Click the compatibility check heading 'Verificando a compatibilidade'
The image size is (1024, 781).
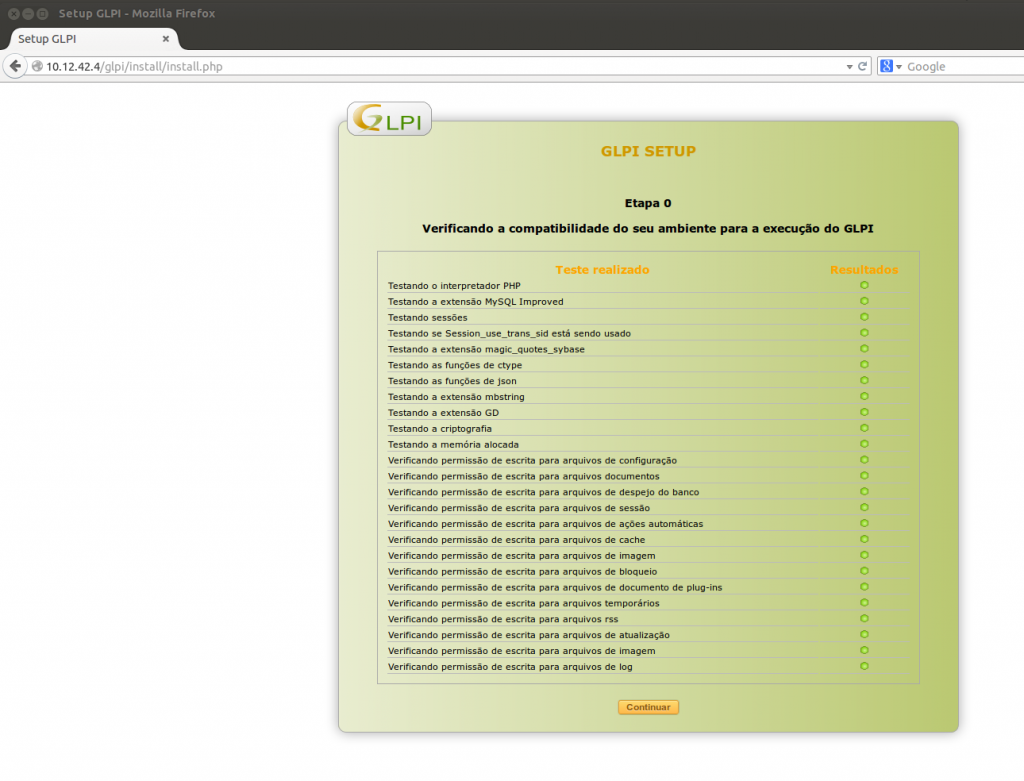[648, 229]
